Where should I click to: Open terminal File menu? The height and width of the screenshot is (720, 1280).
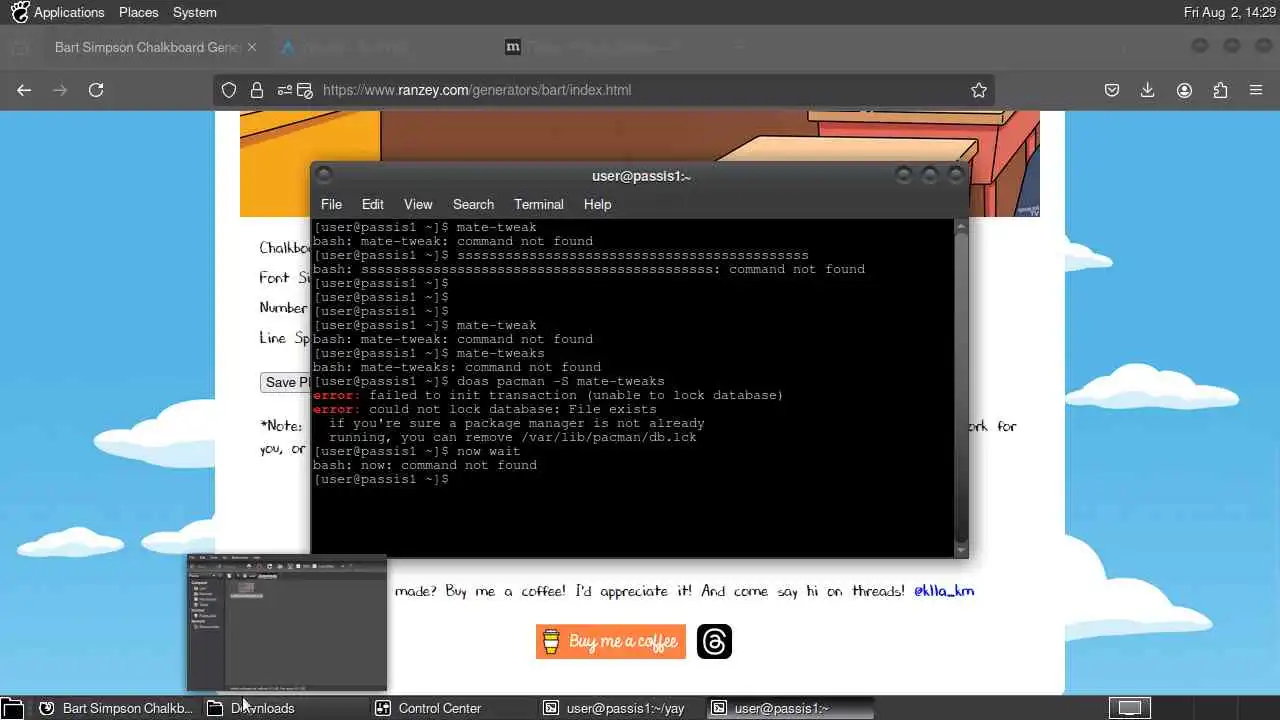[x=331, y=204]
